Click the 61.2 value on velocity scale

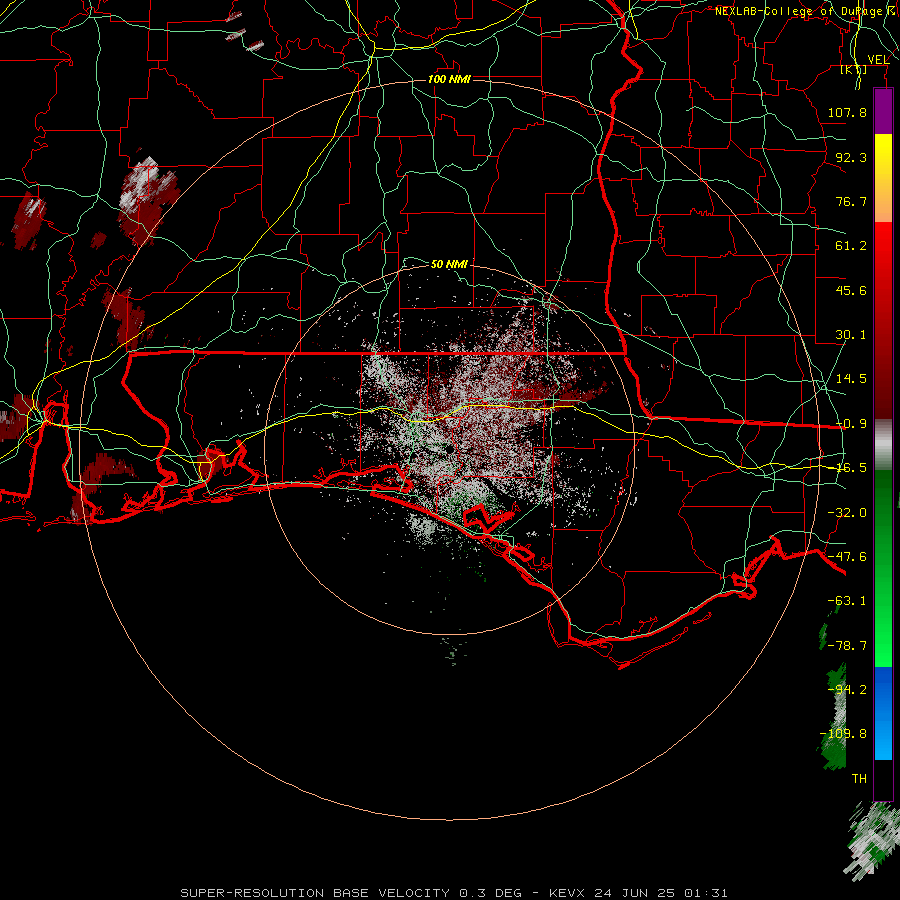pos(851,246)
